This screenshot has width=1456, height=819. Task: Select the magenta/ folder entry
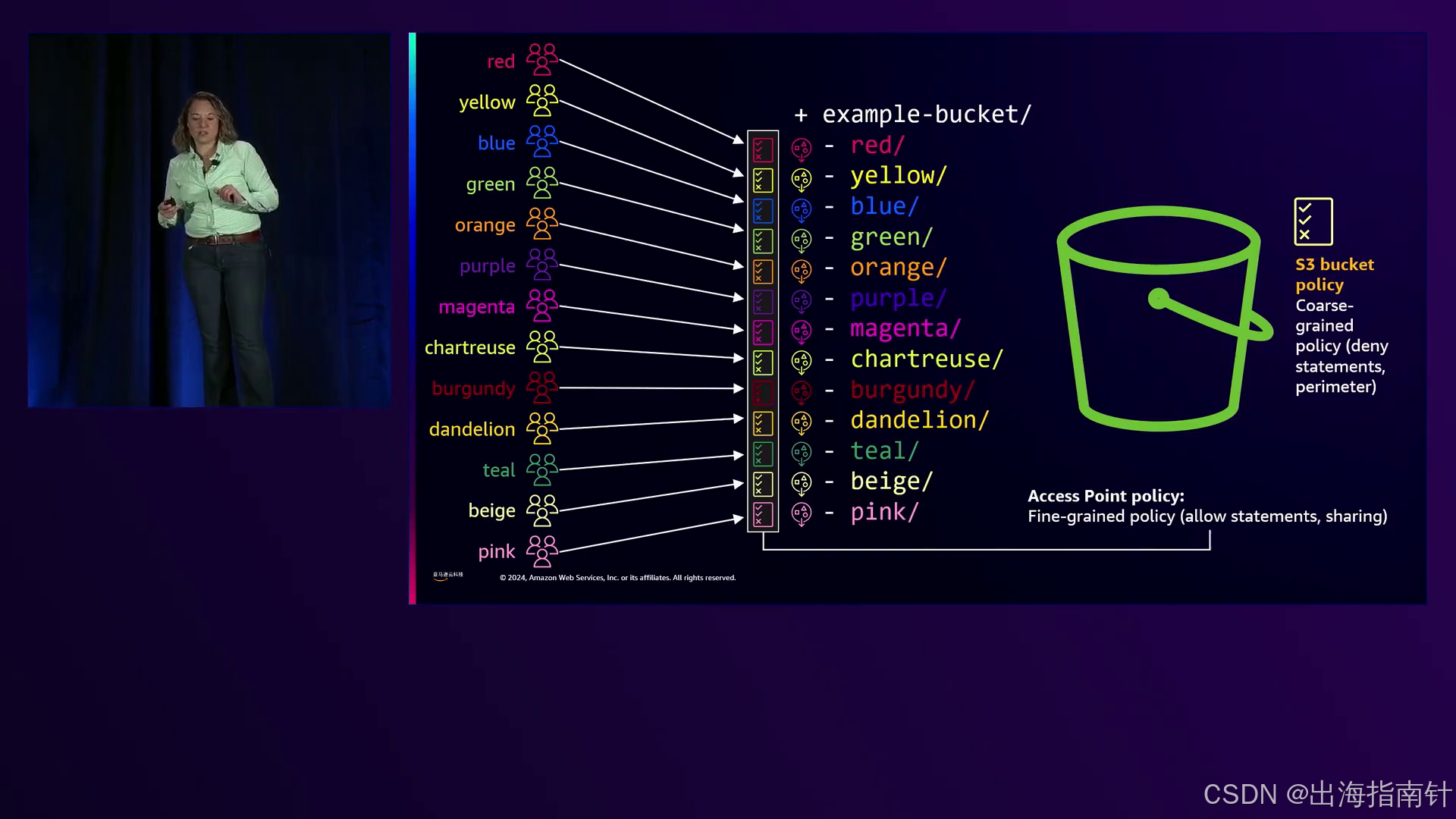coord(905,328)
